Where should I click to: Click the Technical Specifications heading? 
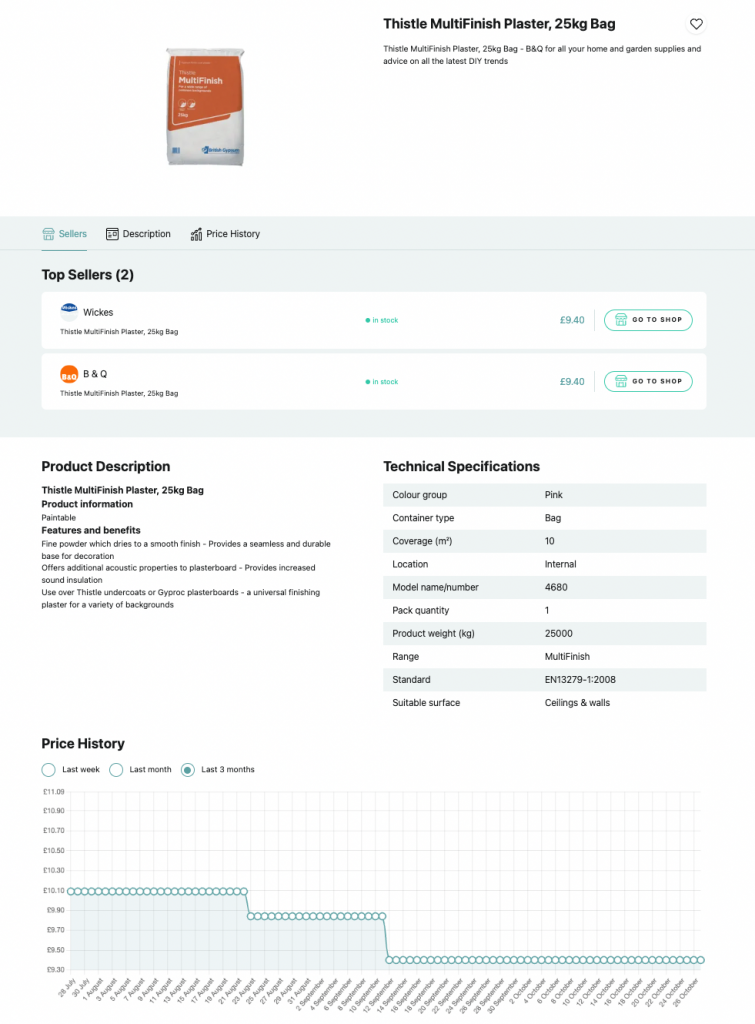pyautogui.click(x=461, y=466)
